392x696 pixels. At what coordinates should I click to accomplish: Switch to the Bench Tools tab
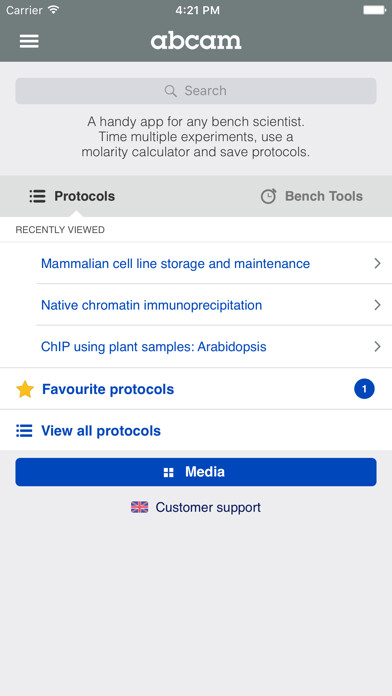pyautogui.click(x=312, y=196)
